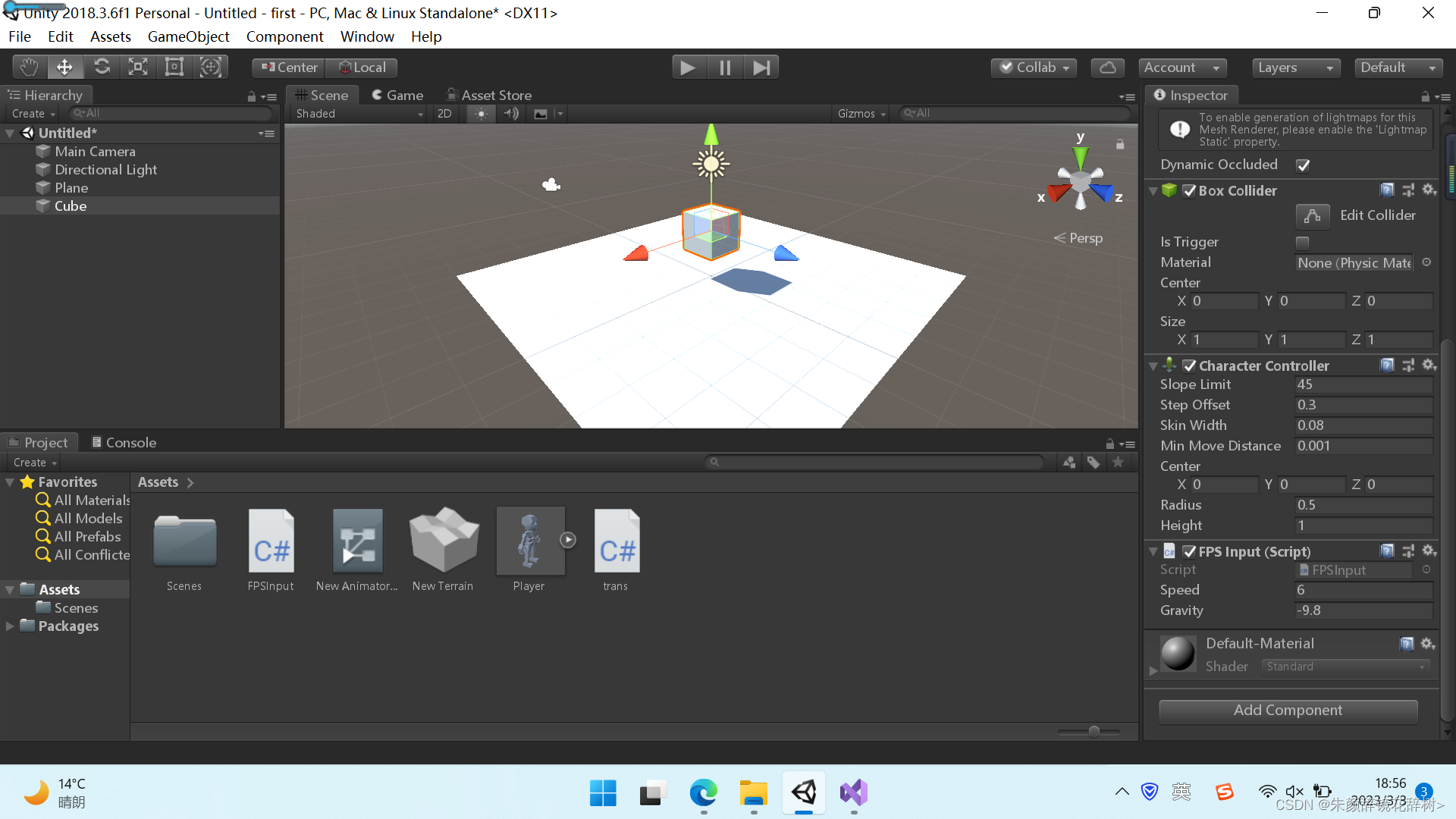Select the Rect transform tool

(x=174, y=67)
